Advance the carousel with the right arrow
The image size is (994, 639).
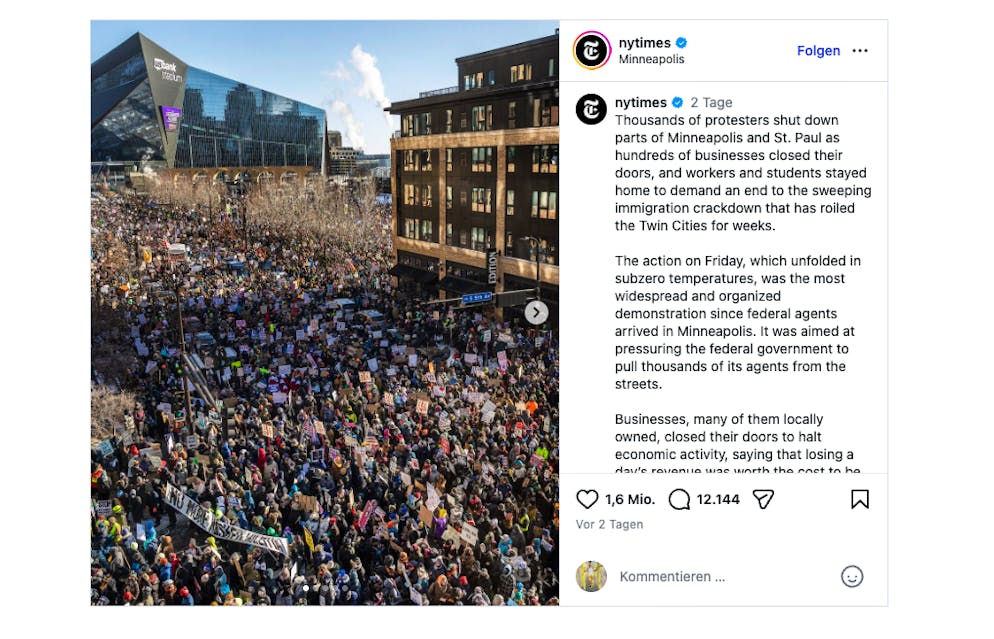click(x=536, y=312)
